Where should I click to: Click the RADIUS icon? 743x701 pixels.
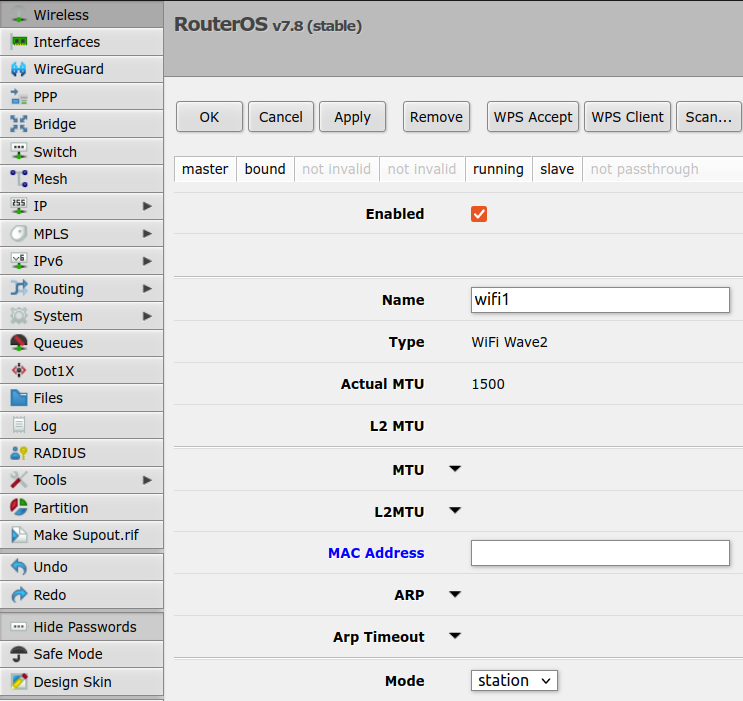[19, 453]
